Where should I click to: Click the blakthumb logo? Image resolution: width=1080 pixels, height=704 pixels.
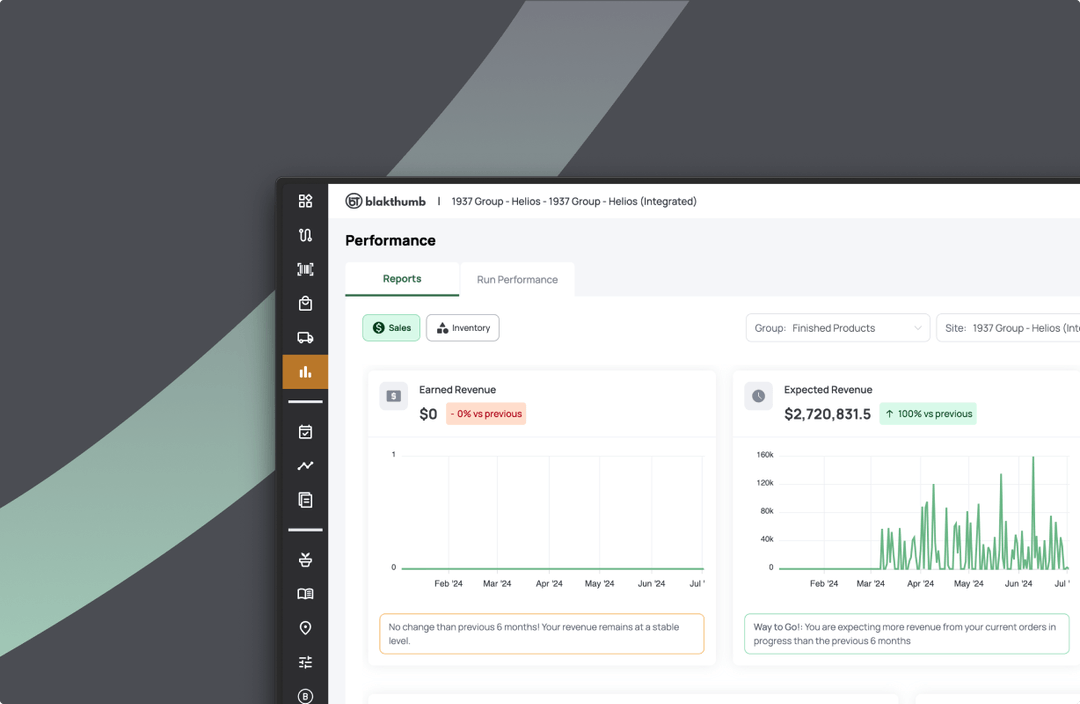coord(385,201)
